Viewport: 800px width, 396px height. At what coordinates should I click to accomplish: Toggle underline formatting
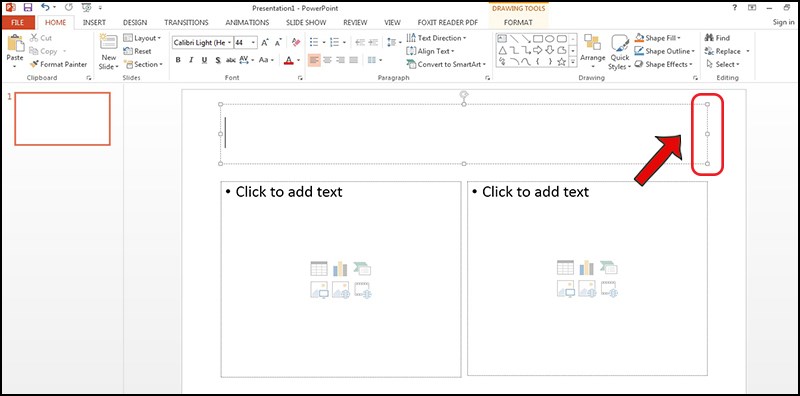204,60
